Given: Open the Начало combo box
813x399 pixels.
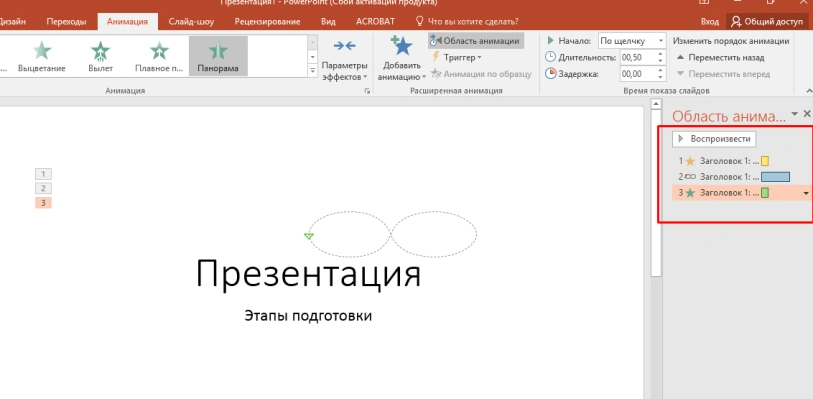Looking at the screenshot, I should point(632,41).
